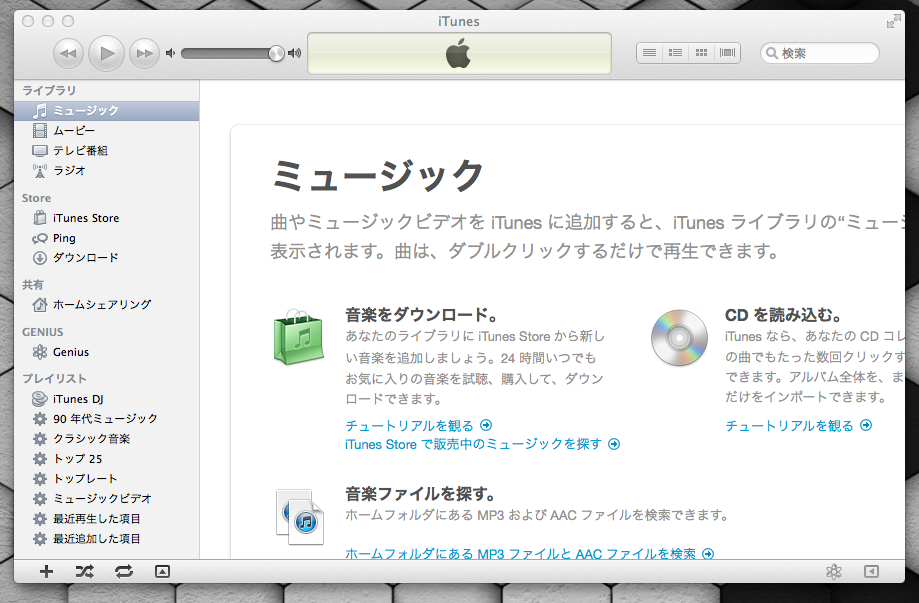This screenshot has height=603, width=919.
Task: Click ホームフォルダにある MP3 ファイルと AAC ファイルを検索 link
Action: pos(530,553)
